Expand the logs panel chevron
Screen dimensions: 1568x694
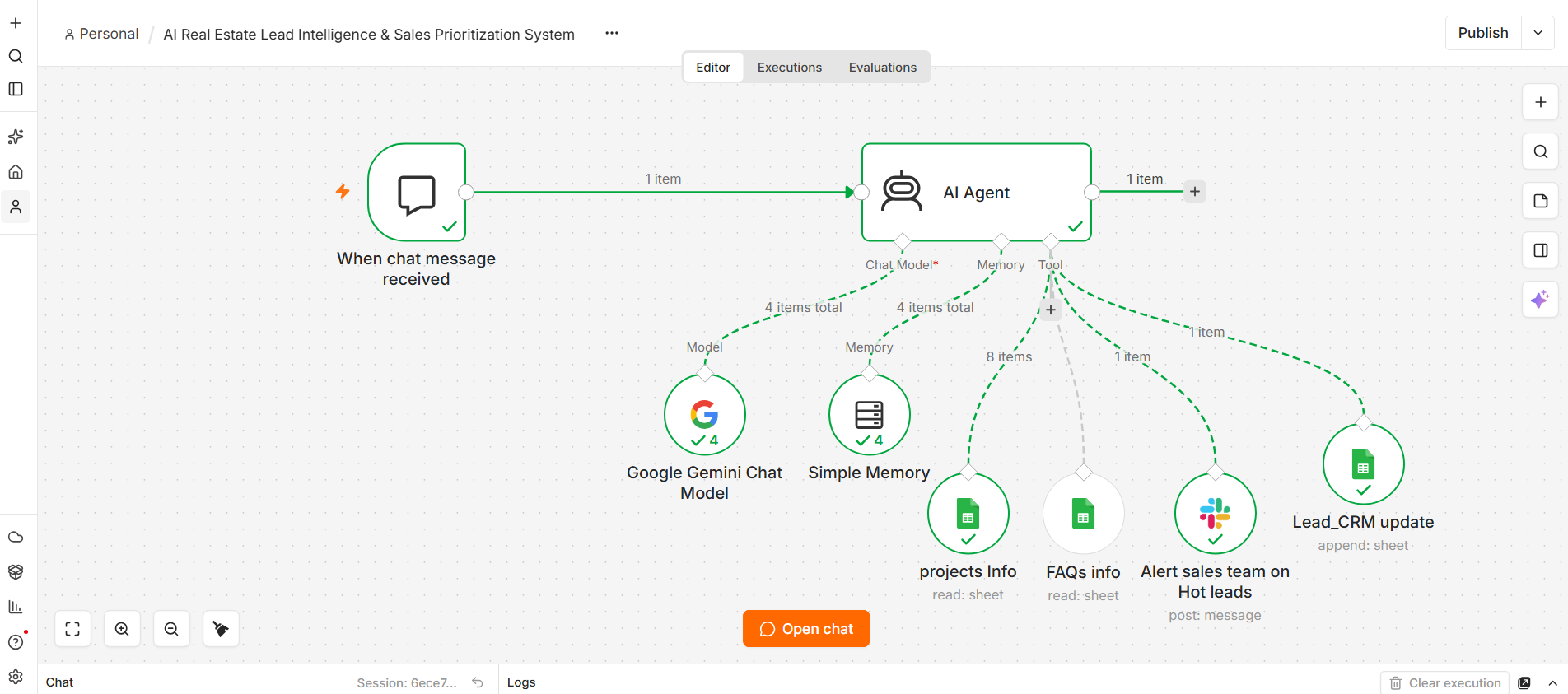point(1552,682)
